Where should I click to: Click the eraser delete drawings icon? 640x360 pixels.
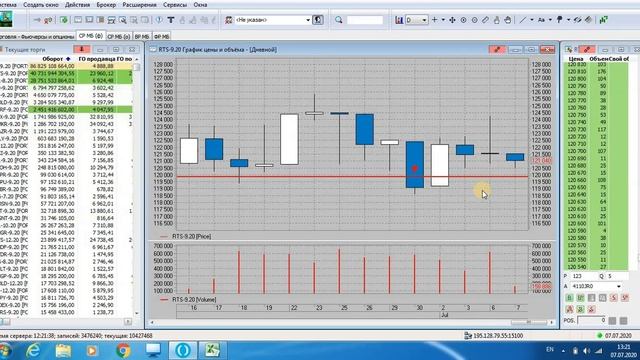588,20
